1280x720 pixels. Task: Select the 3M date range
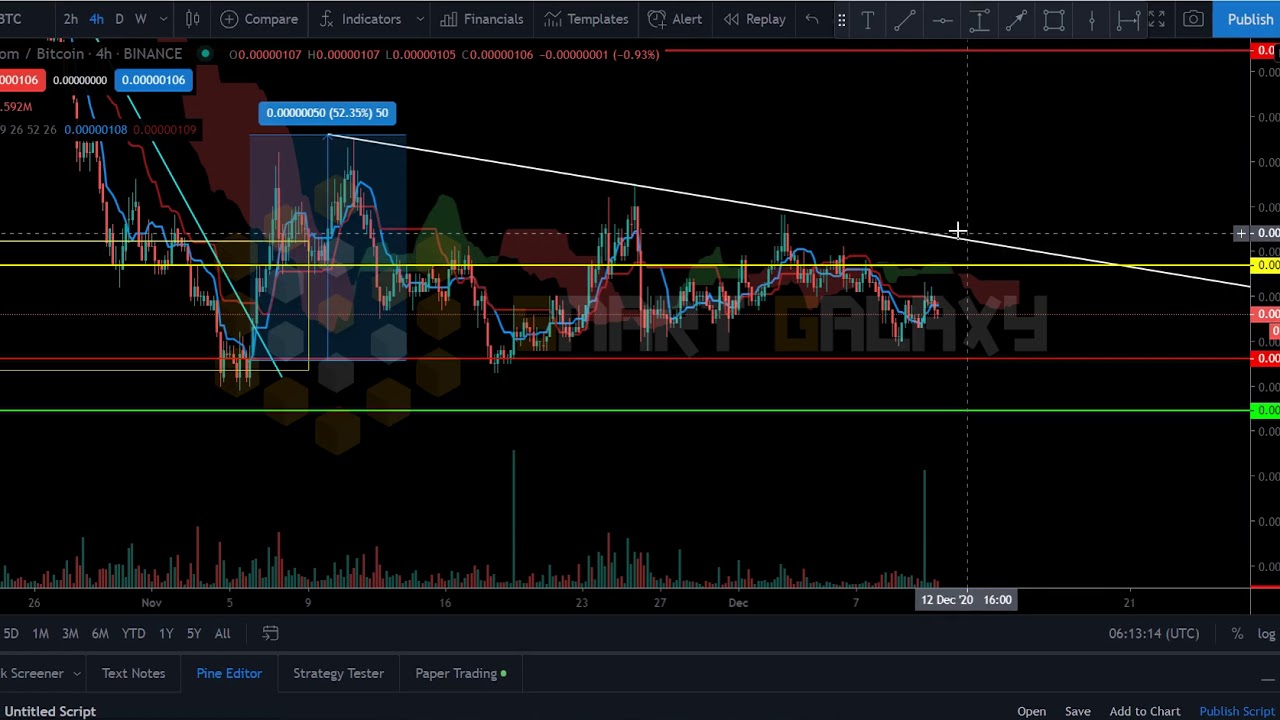pyautogui.click(x=70, y=633)
